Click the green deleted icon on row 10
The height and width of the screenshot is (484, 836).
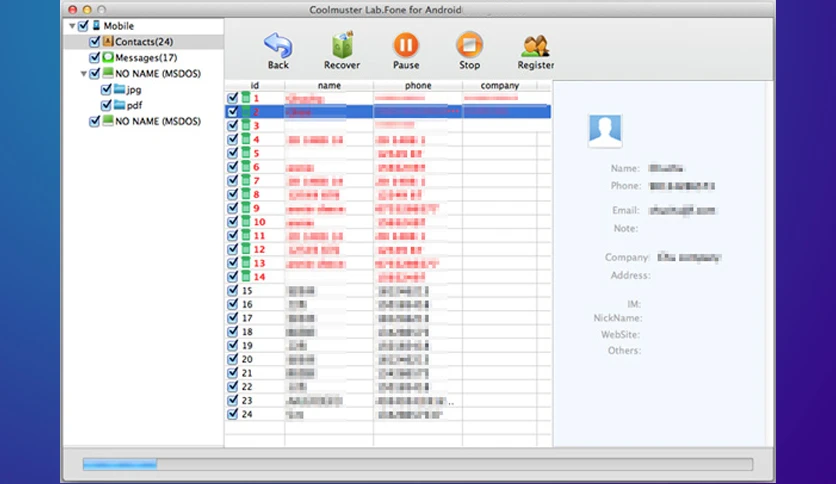click(246, 221)
